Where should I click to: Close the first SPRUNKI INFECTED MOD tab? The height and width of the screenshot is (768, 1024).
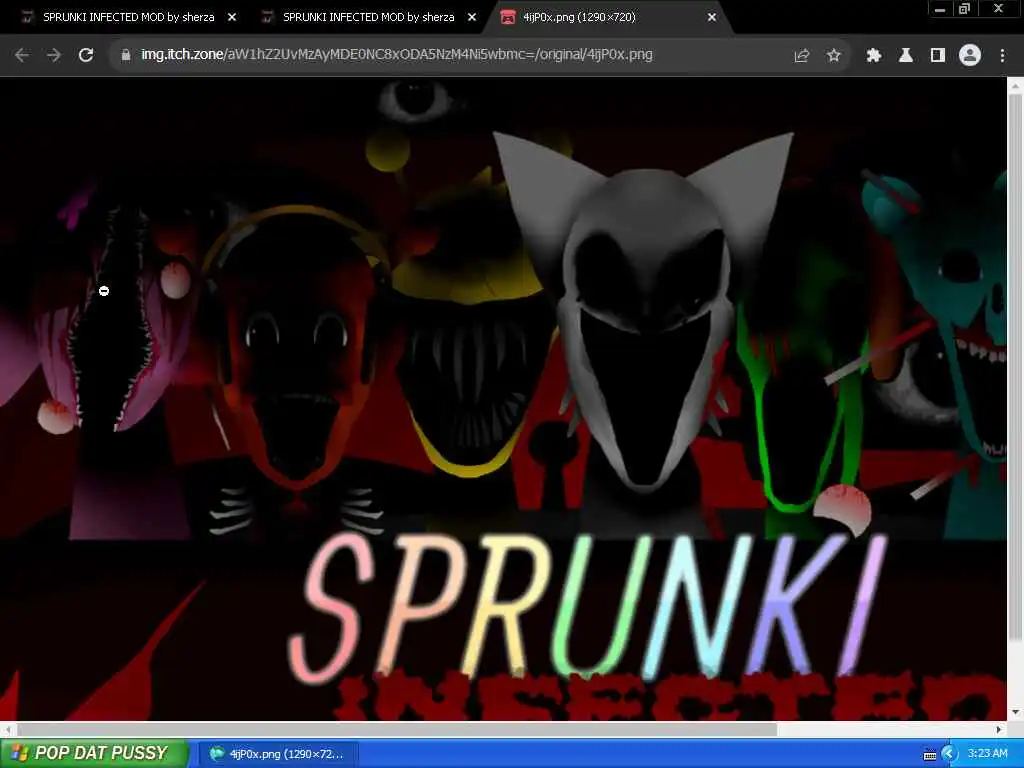[x=232, y=18]
